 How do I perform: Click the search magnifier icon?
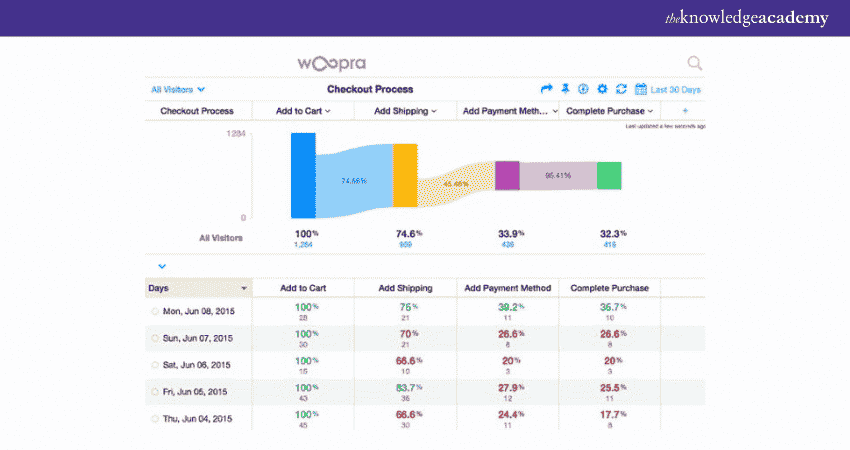(694, 63)
